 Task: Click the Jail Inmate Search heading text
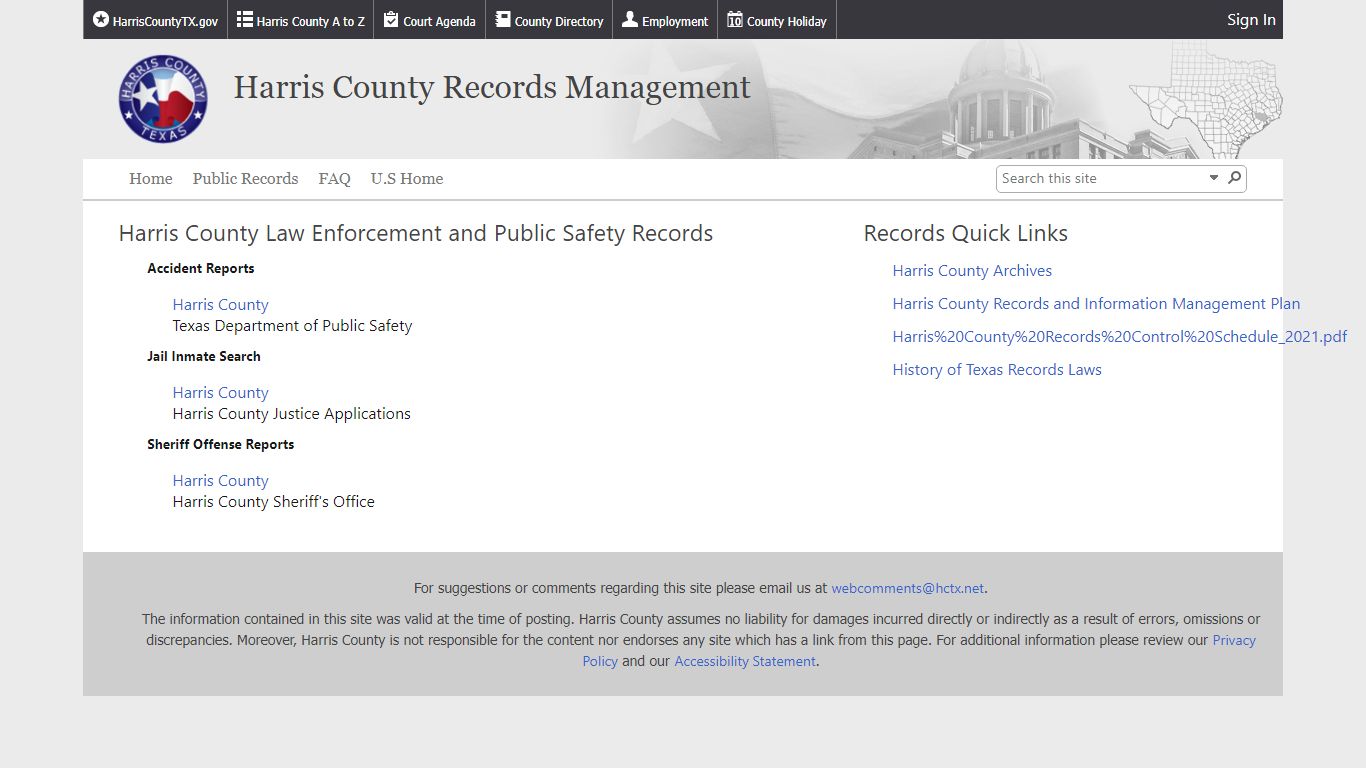pos(204,357)
